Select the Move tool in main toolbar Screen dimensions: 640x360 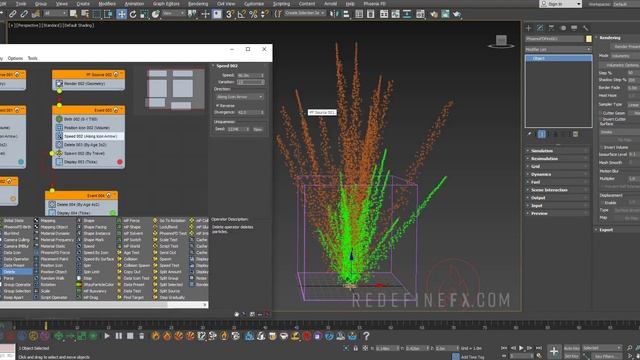coord(121,14)
